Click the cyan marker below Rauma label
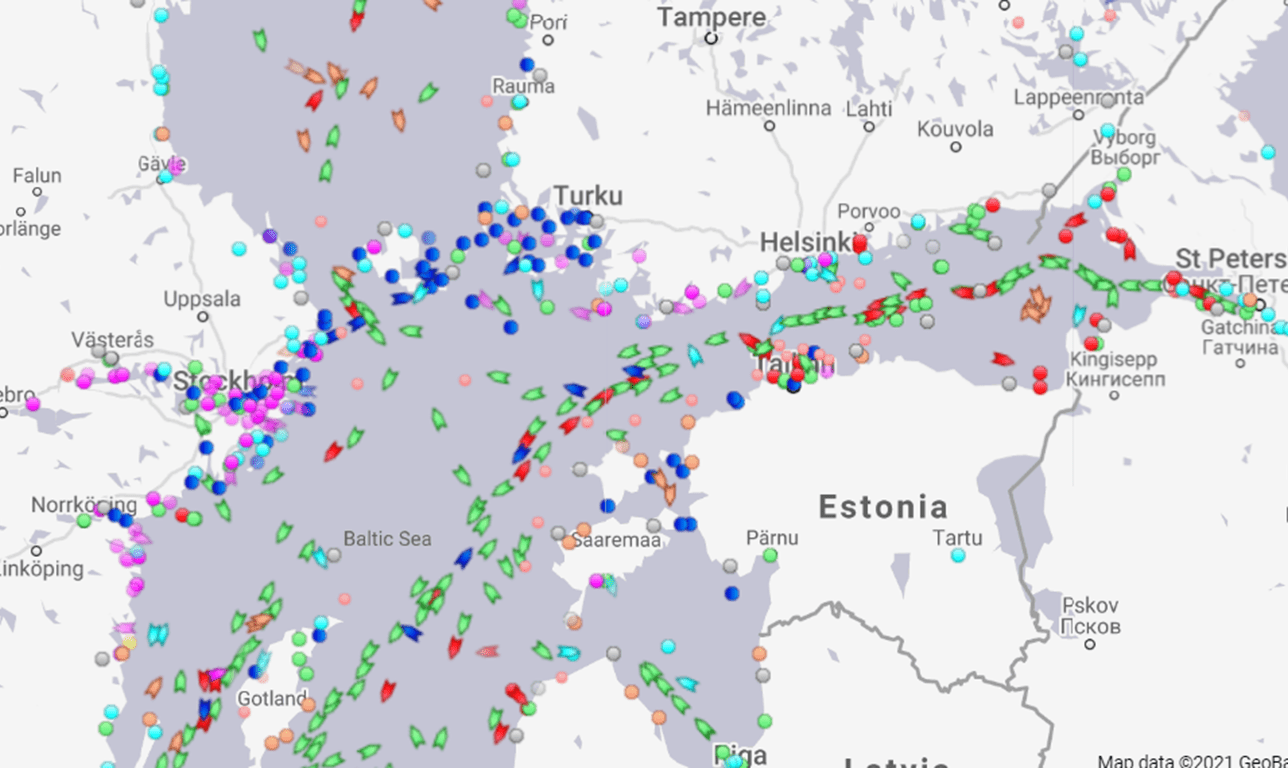Viewport: 1288px width, 768px height. click(519, 102)
